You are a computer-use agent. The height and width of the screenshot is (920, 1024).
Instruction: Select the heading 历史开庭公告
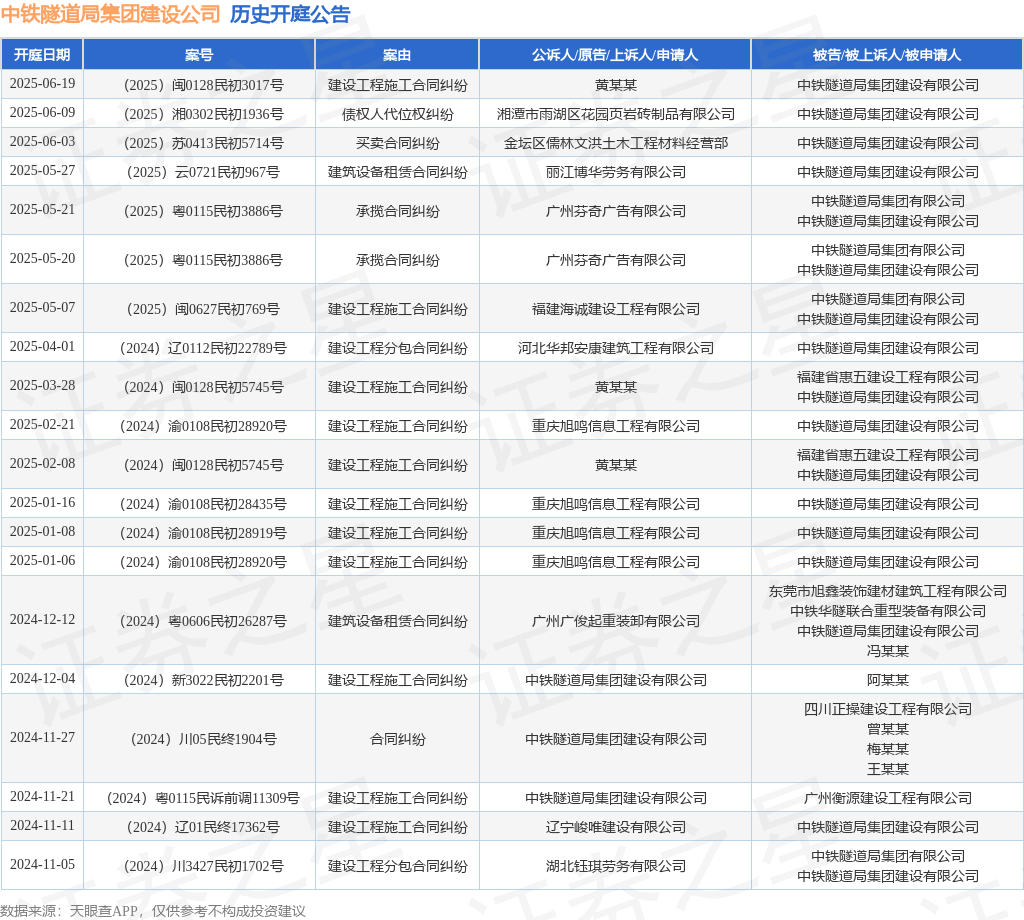coord(290,14)
